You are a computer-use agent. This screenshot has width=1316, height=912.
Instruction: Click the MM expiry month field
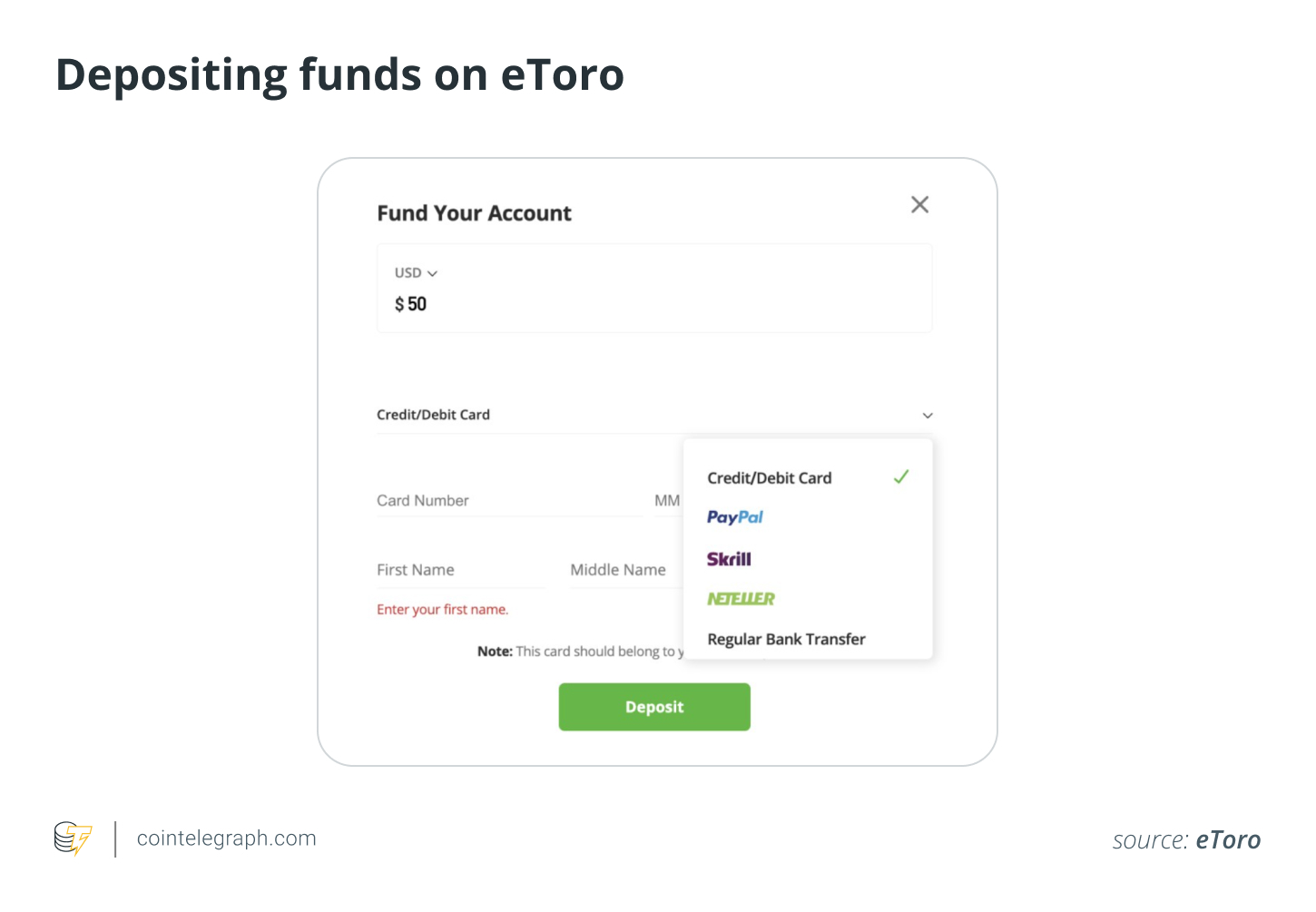pyautogui.click(x=667, y=501)
